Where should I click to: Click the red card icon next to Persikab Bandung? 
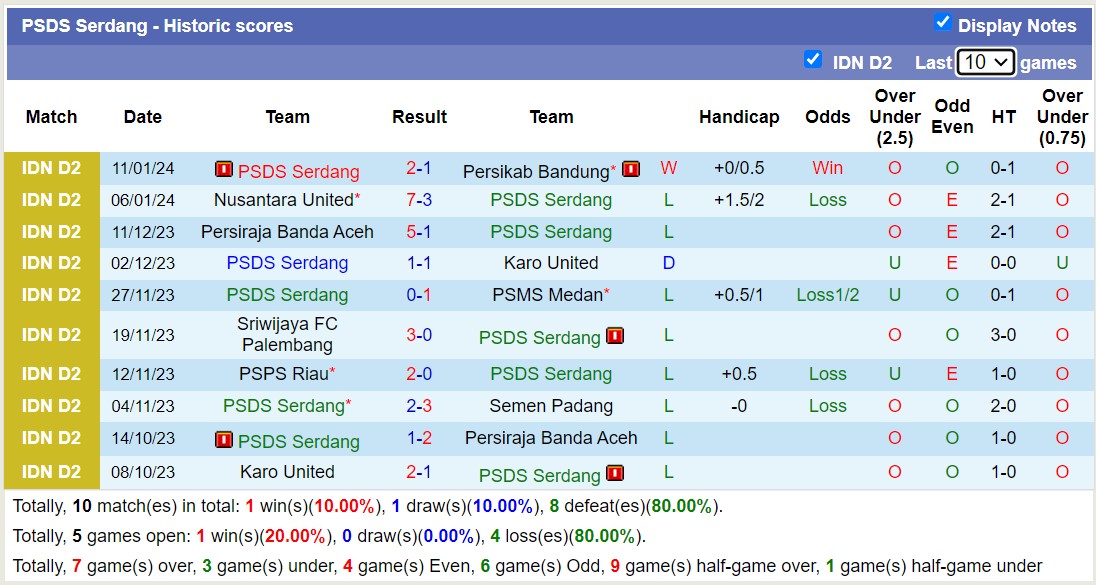pos(631,170)
